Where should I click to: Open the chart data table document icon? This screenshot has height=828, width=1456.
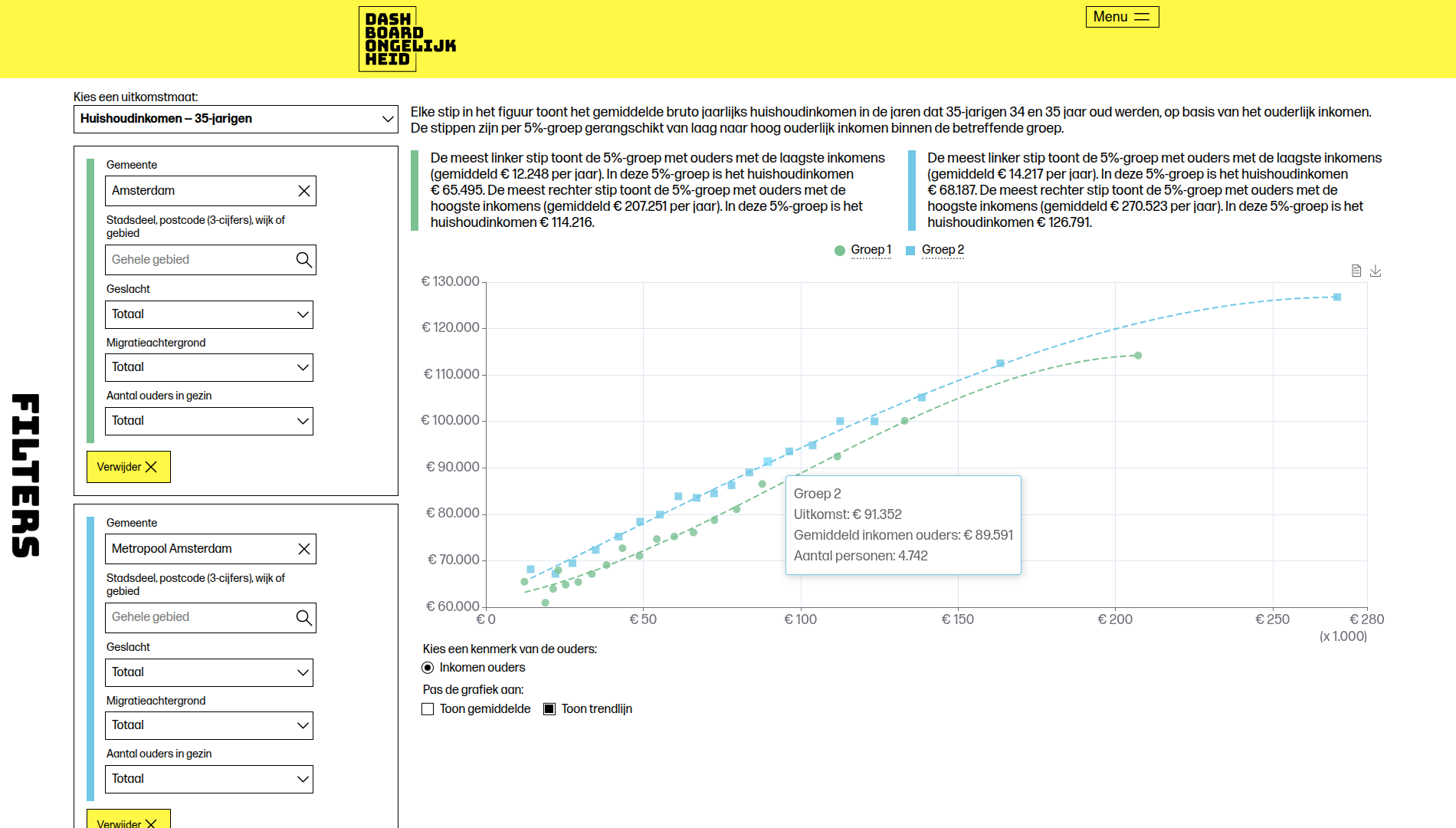coord(1356,271)
